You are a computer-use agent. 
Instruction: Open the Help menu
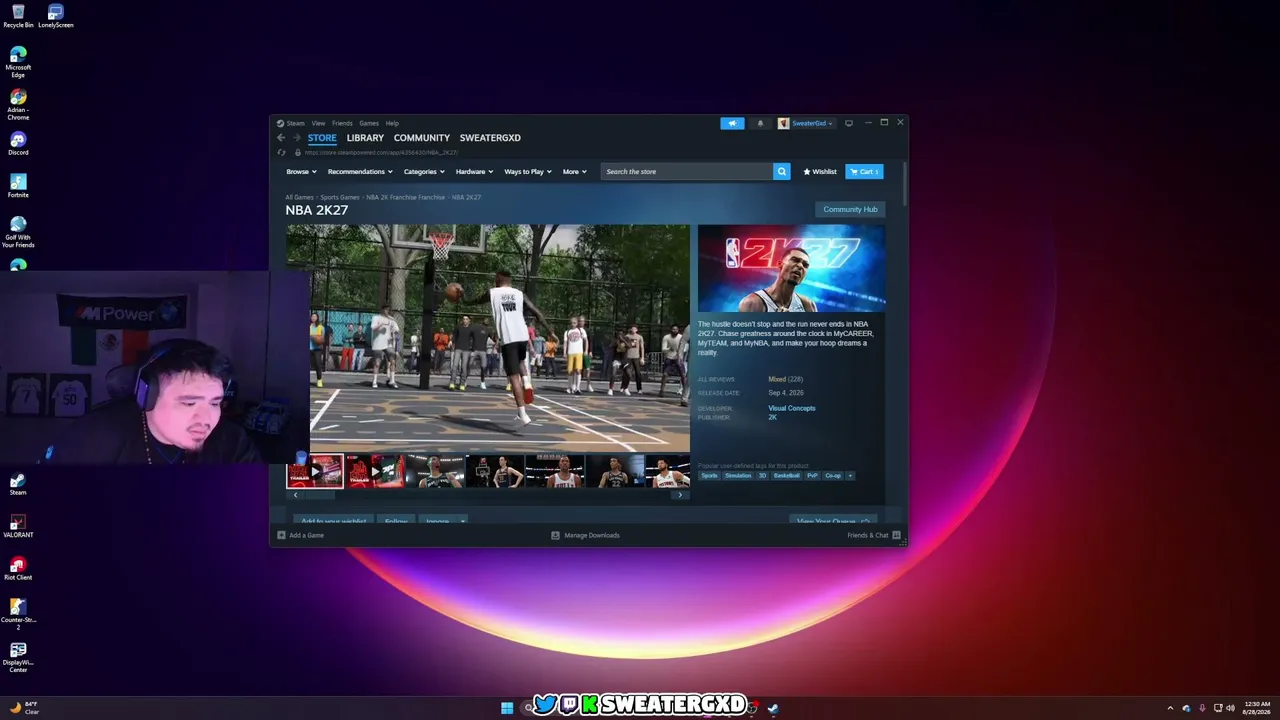[x=392, y=123]
